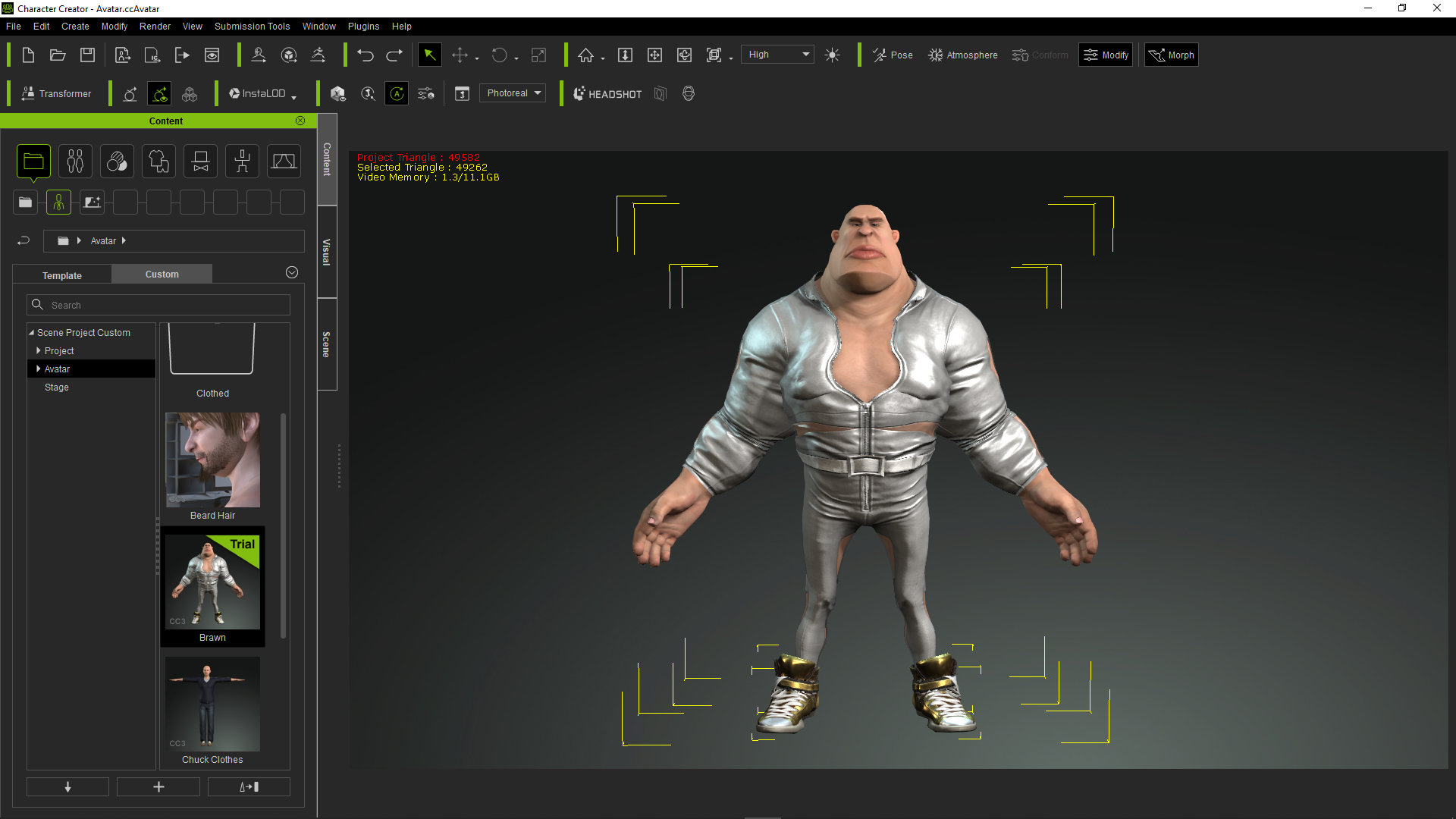The width and height of the screenshot is (1456, 819).
Task: Launch the Headshot plugin
Action: tap(607, 93)
